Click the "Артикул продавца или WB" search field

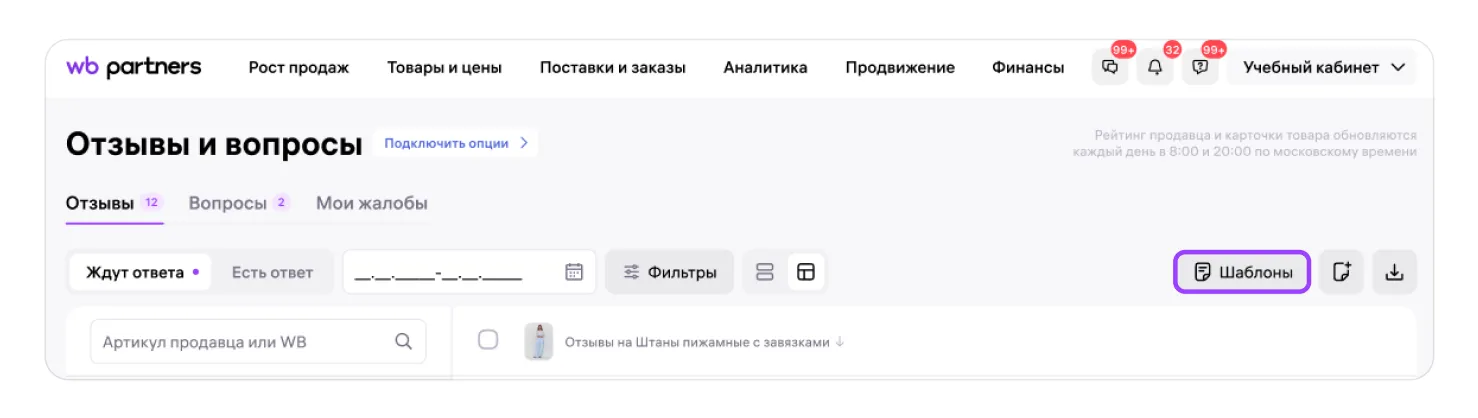coord(240,342)
